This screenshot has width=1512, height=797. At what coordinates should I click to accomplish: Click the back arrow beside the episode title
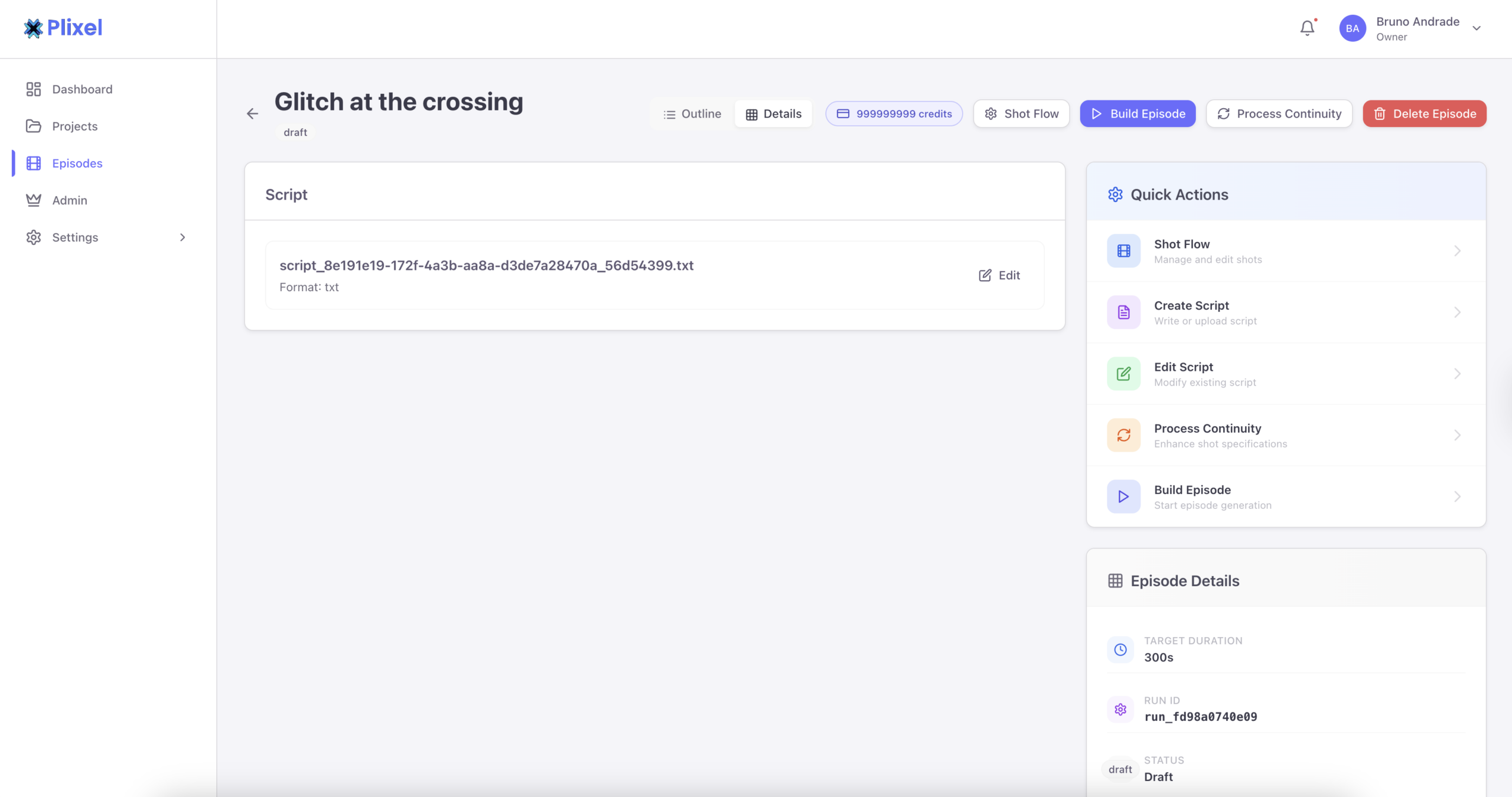click(252, 114)
